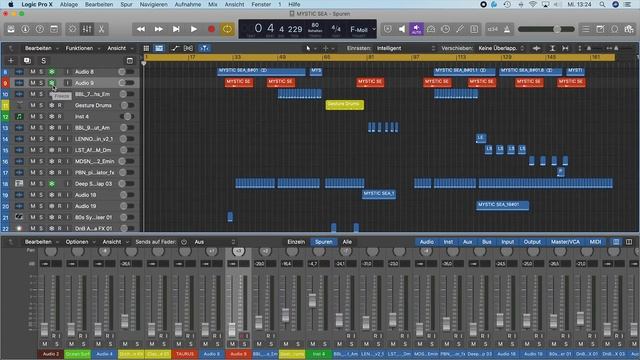Click the master mute speaker icon

[402, 29]
